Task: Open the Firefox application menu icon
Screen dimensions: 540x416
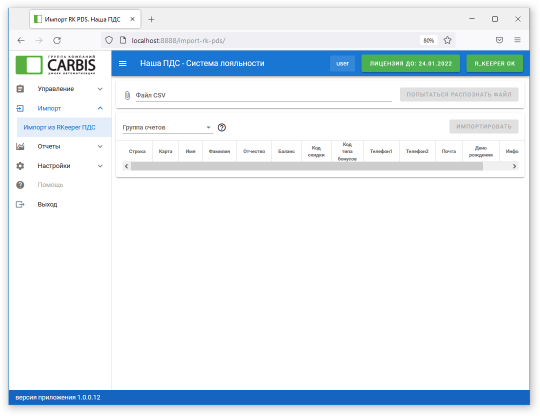Action: [517, 40]
